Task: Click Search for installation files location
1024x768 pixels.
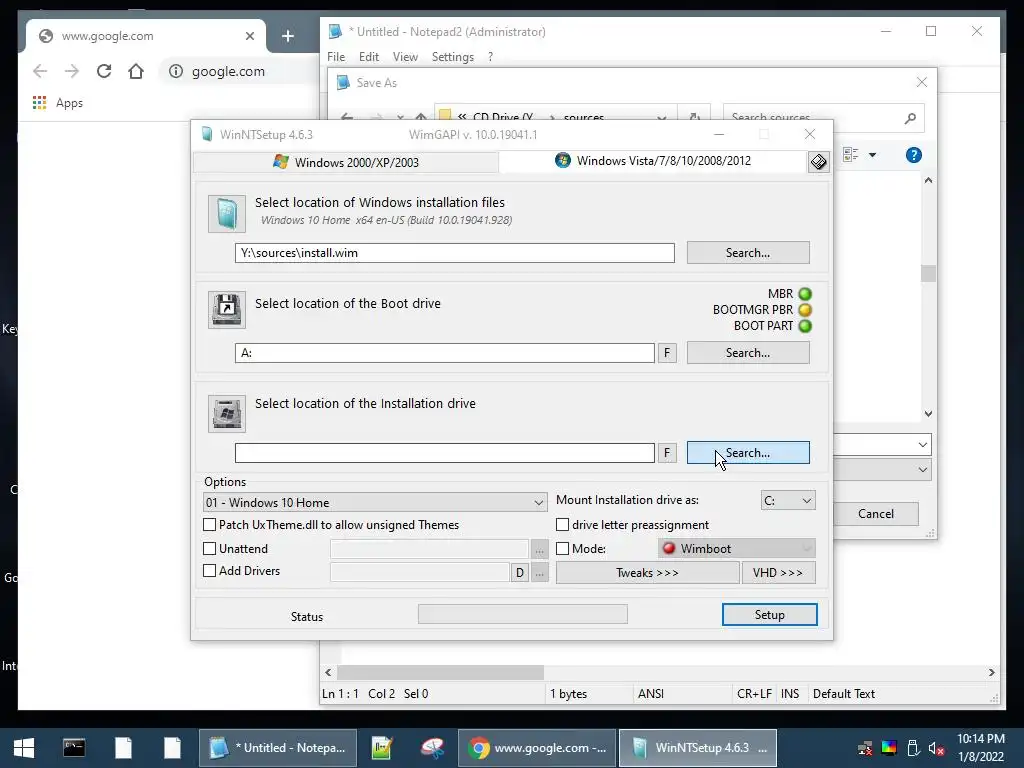Action: [x=748, y=253]
